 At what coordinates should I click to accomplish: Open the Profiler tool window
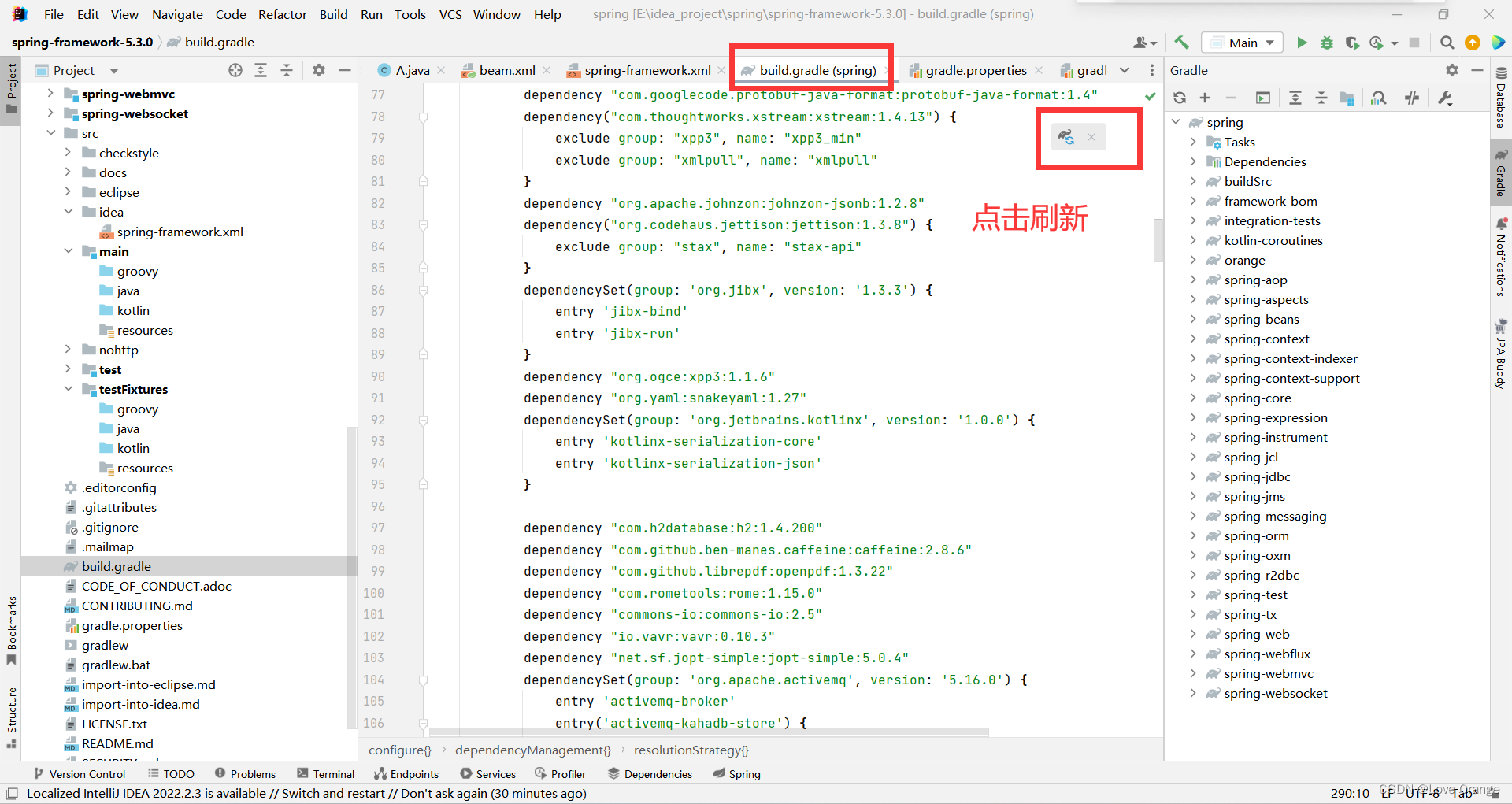click(x=560, y=774)
